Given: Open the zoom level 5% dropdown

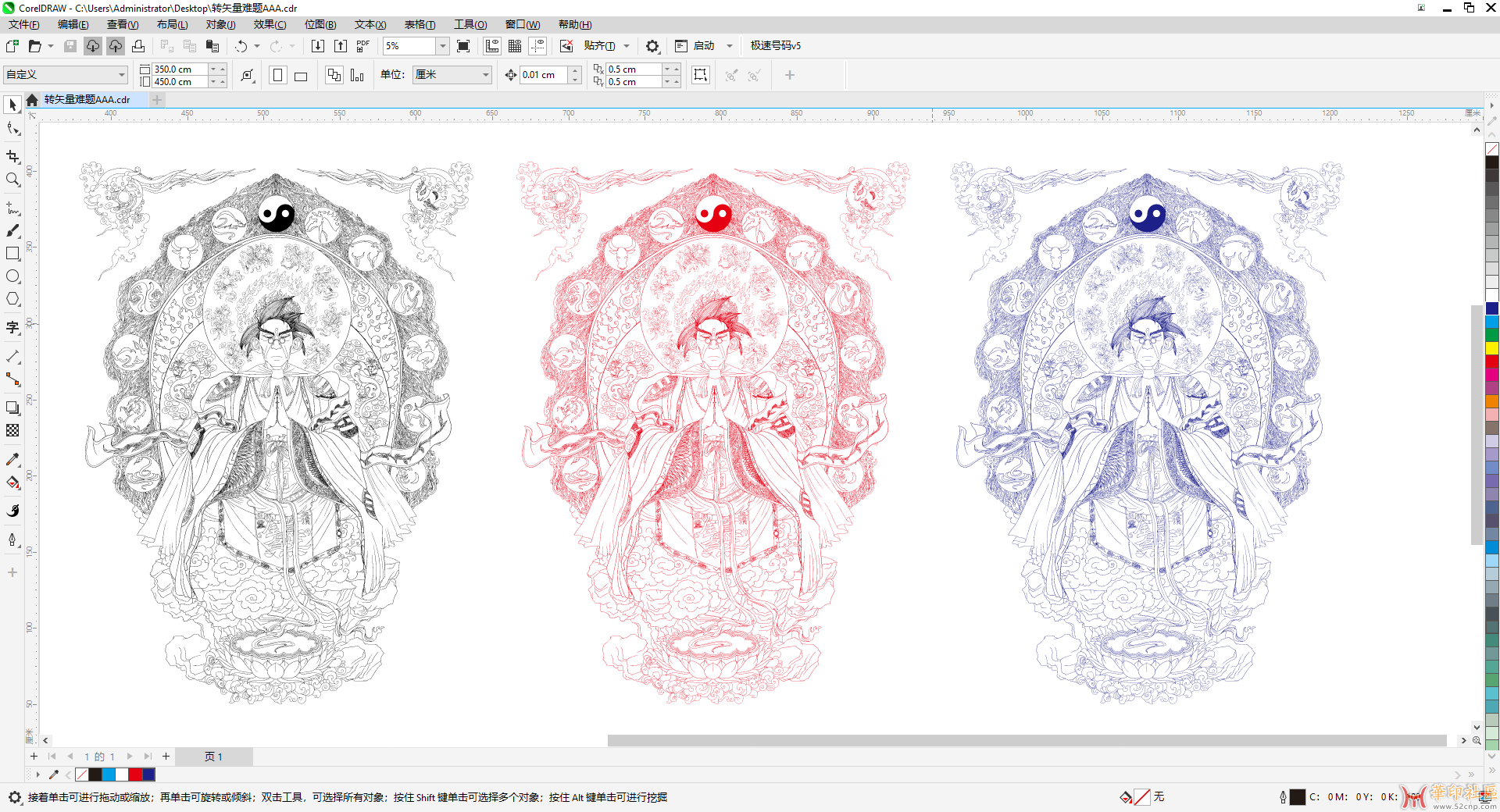Looking at the screenshot, I should 442,46.
